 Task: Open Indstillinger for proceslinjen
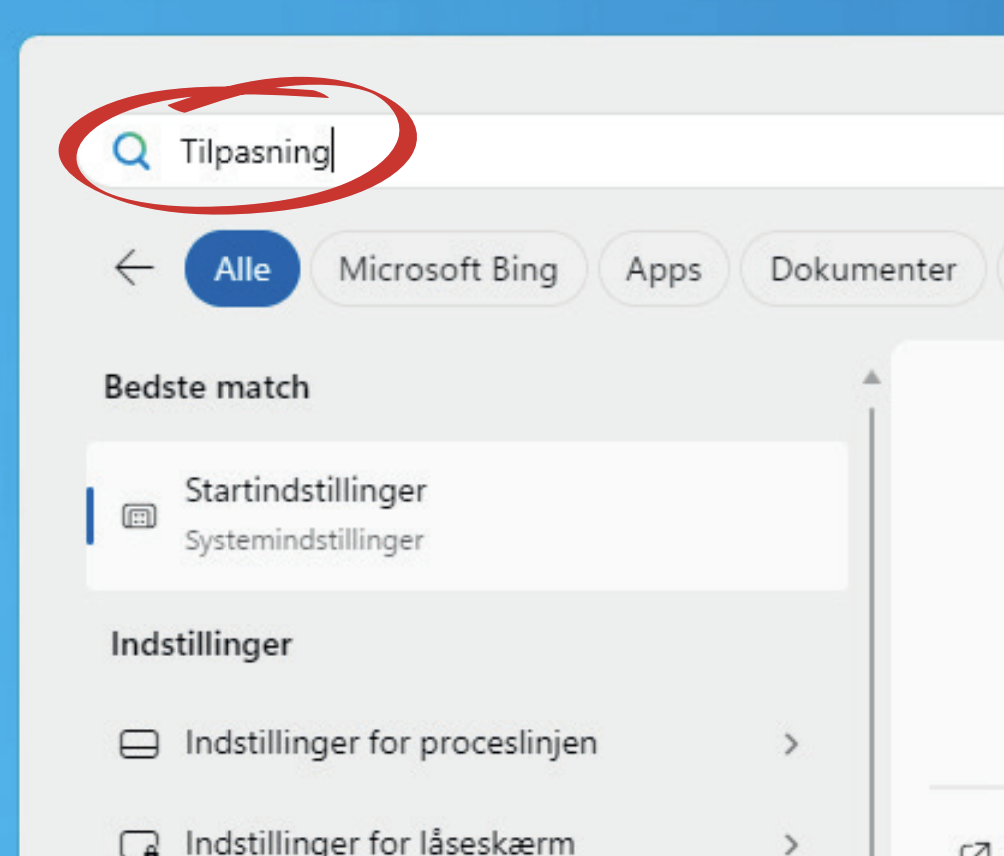click(391, 744)
